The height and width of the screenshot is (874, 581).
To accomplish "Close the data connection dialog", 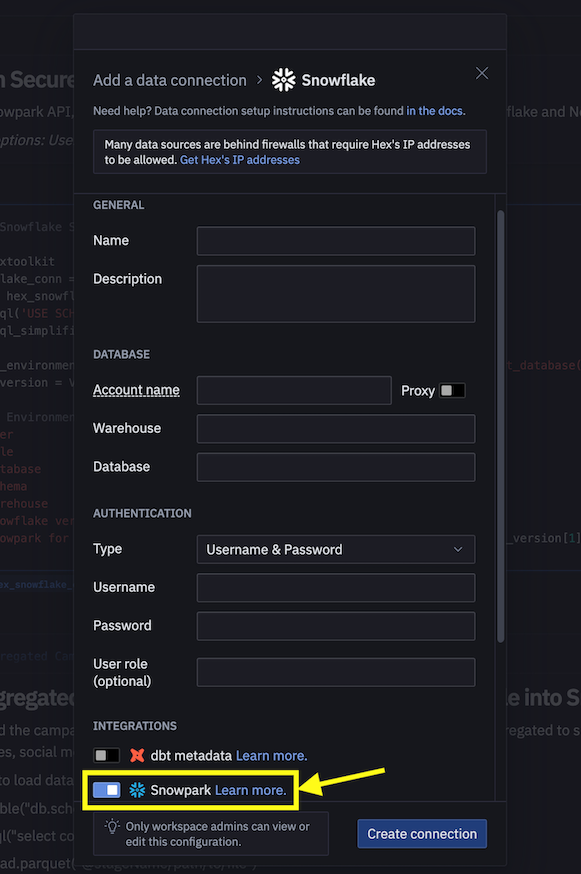I will tap(482, 73).
